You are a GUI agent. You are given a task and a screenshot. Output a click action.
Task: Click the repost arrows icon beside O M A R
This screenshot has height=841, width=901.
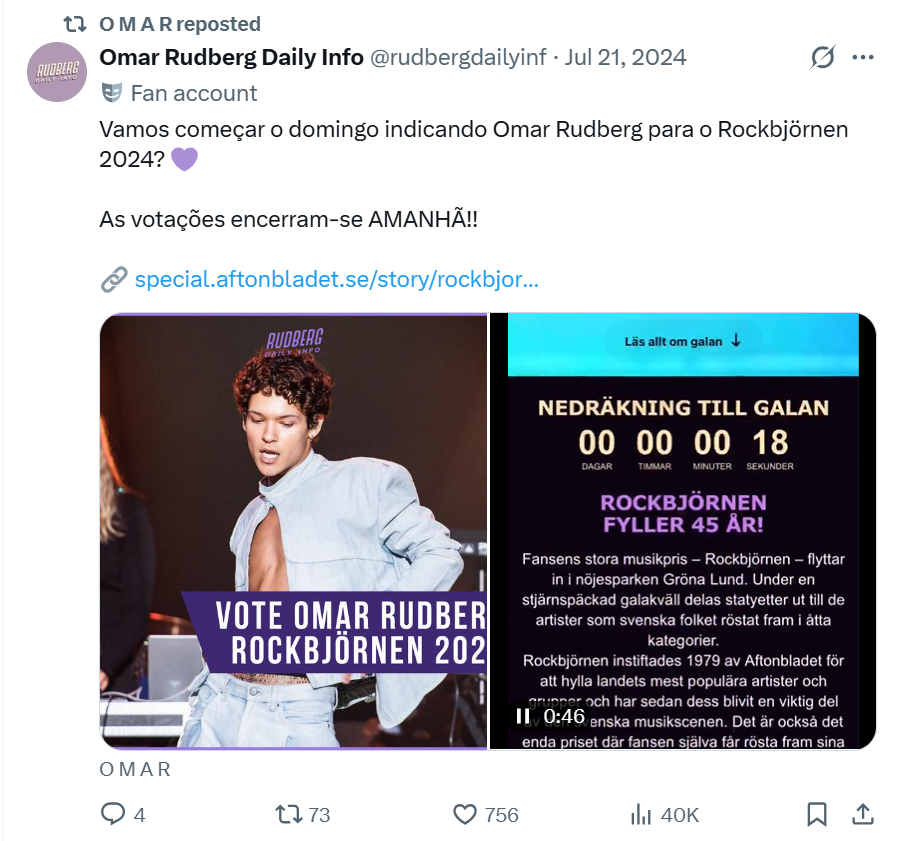(x=75, y=24)
